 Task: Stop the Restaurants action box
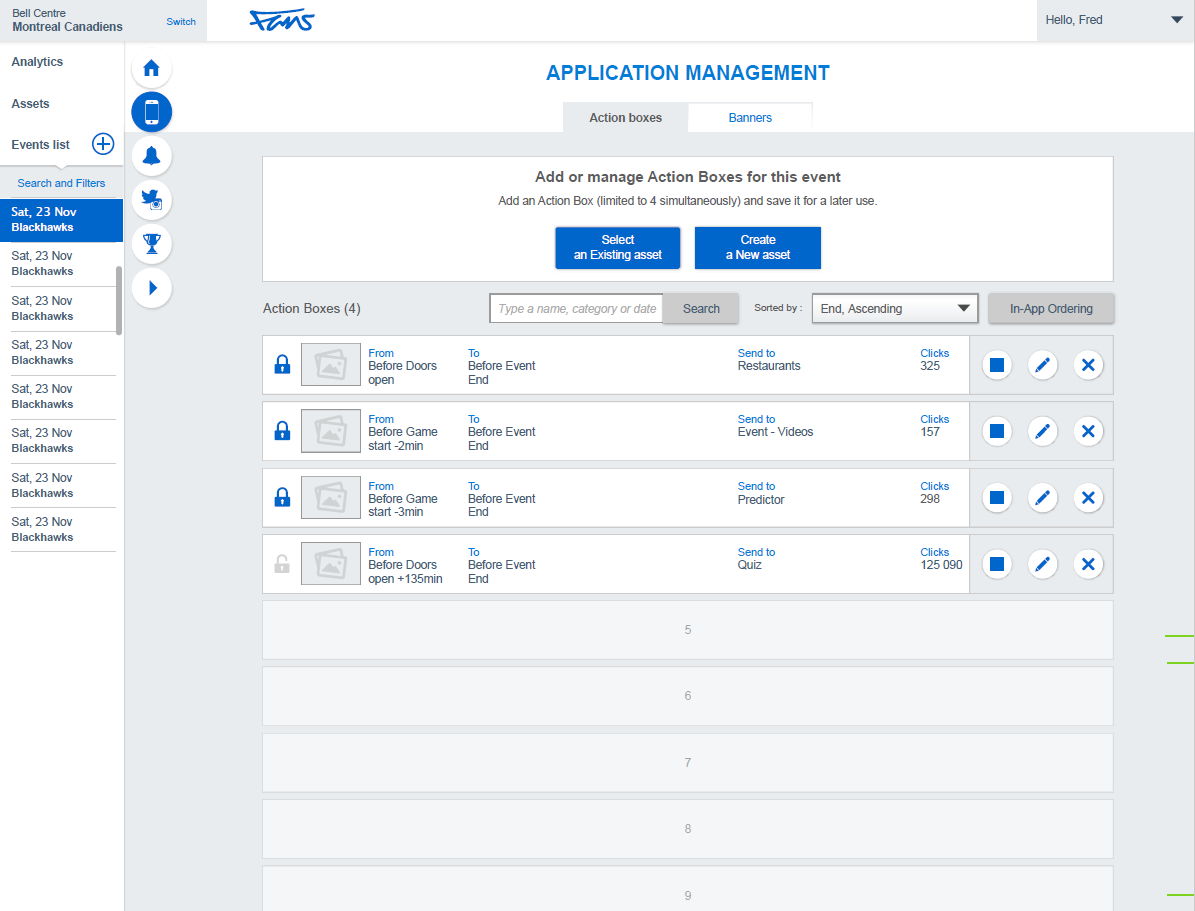click(x=996, y=365)
